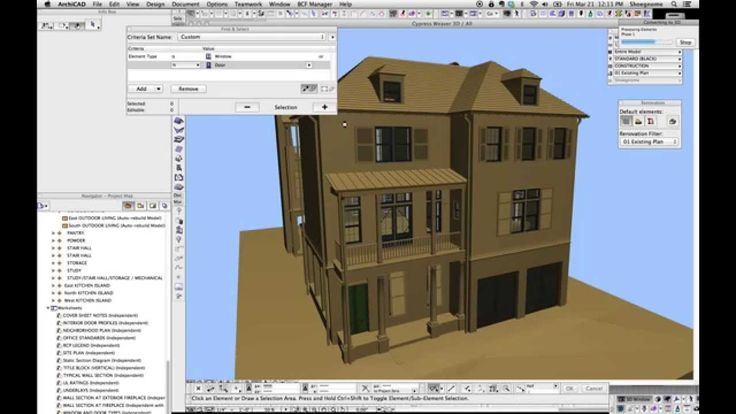Select the Spline tool in toolbox
736x414 pixels.
tap(179, 268)
